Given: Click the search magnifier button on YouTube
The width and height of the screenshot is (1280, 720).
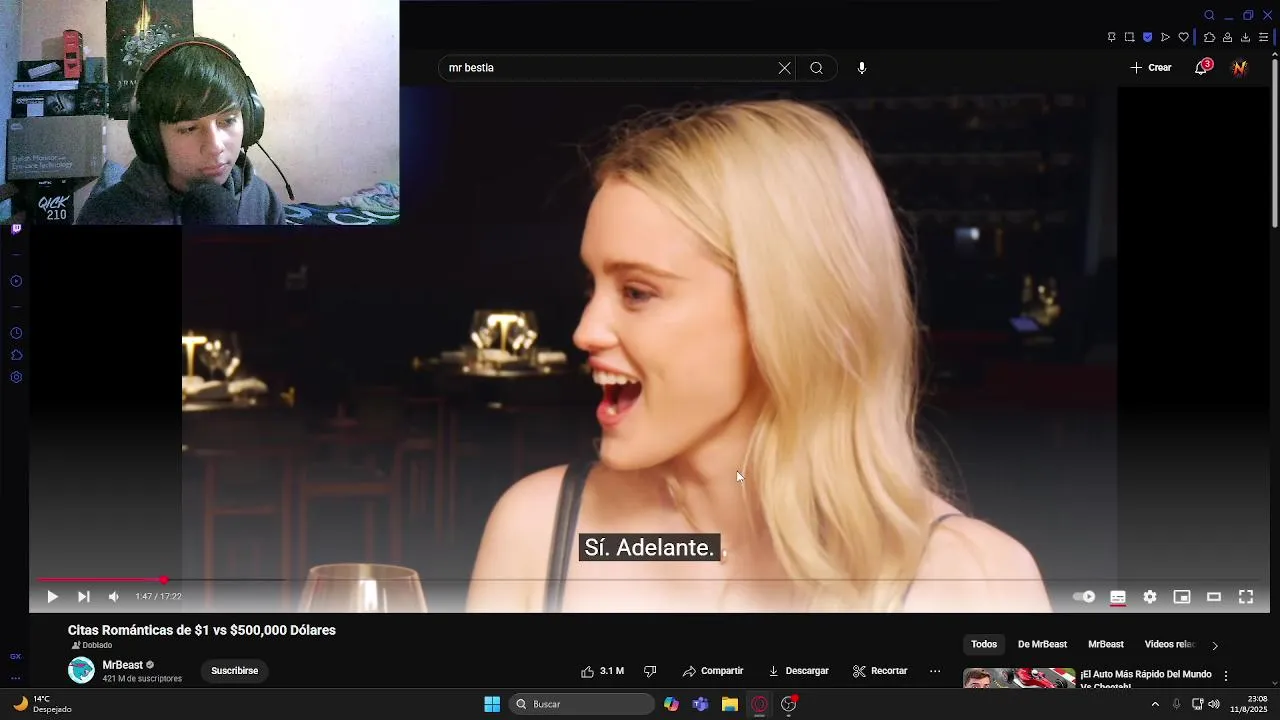Looking at the screenshot, I should (817, 68).
